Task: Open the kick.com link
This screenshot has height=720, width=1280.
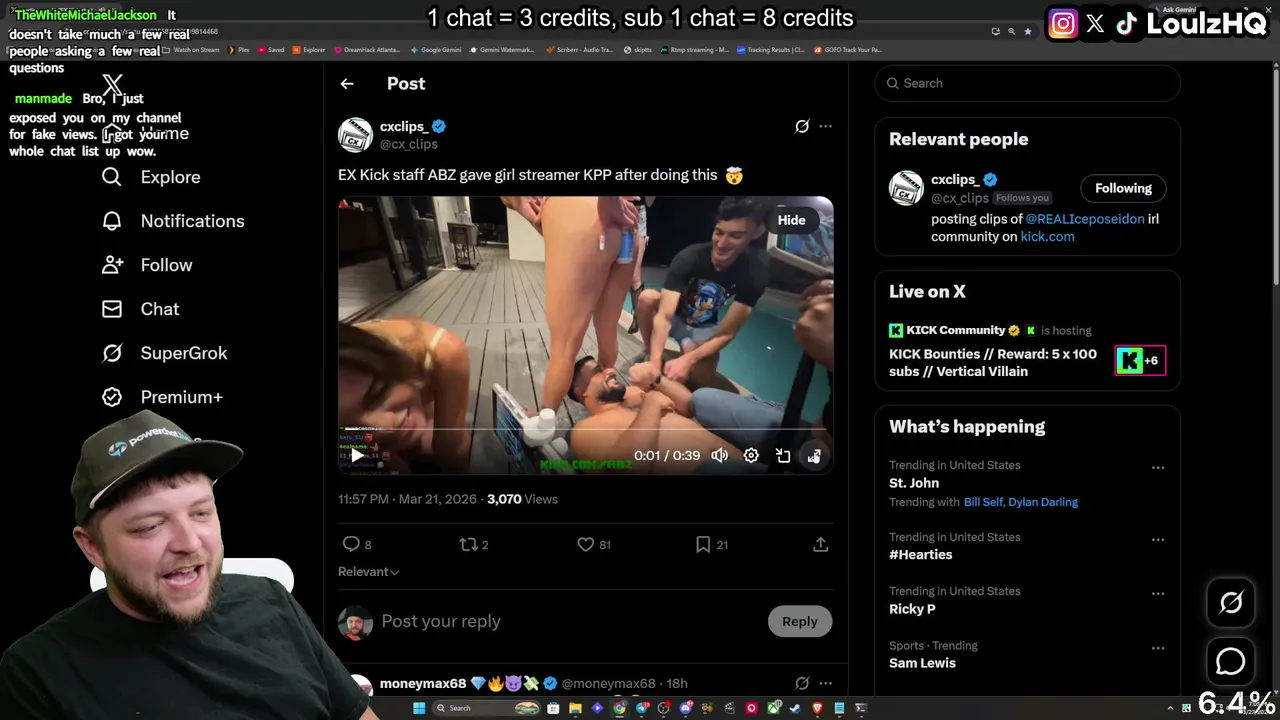Action: pos(1047,237)
